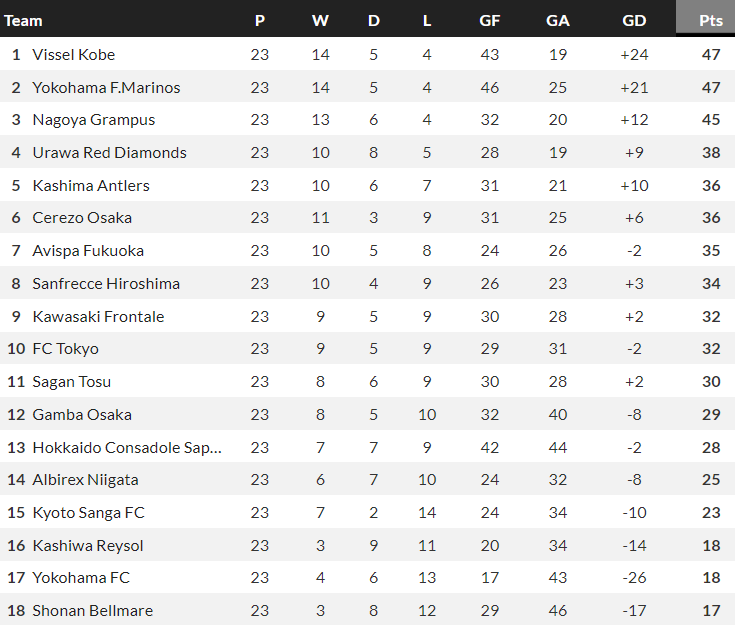This screenshot has height=625, width=735.
Task: Select the GA column header
Action: (x=558, y=20)
